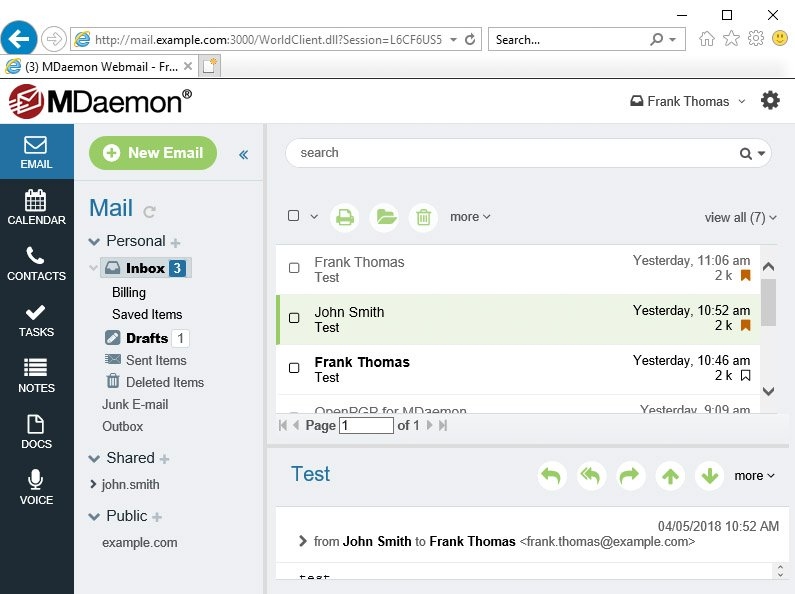The width and height of the screenshot is (795, 594).
Task: Switch to the Calendar section
Action: click(37, 207)
